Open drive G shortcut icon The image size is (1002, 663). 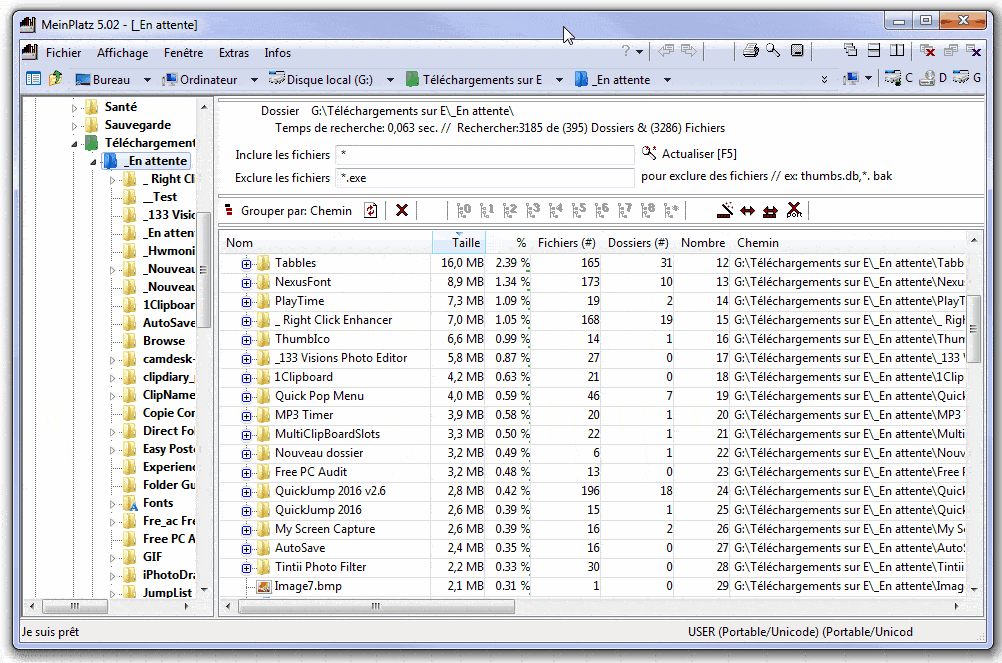(x=967, y=78)
